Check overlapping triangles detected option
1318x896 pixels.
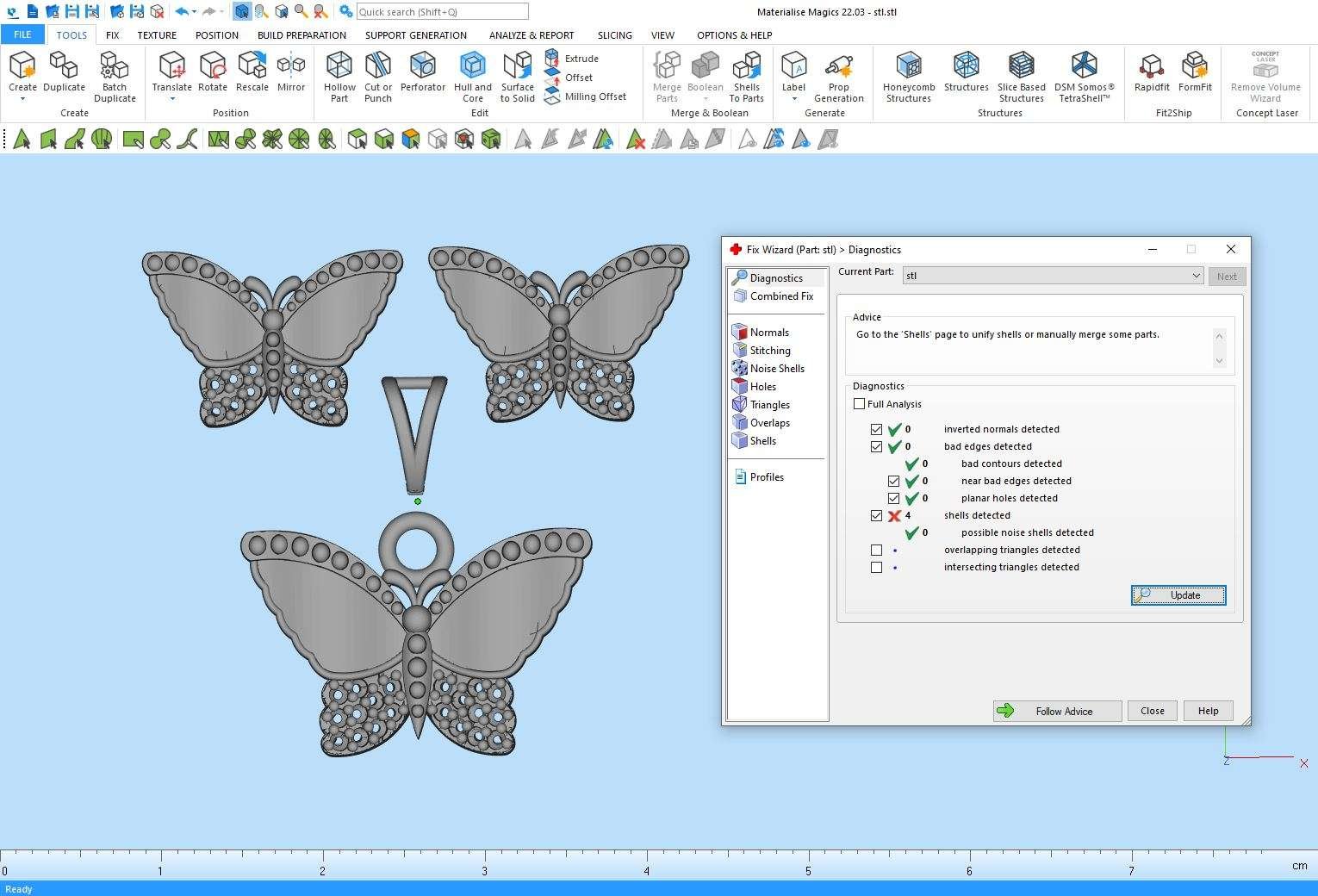point(877,550)
